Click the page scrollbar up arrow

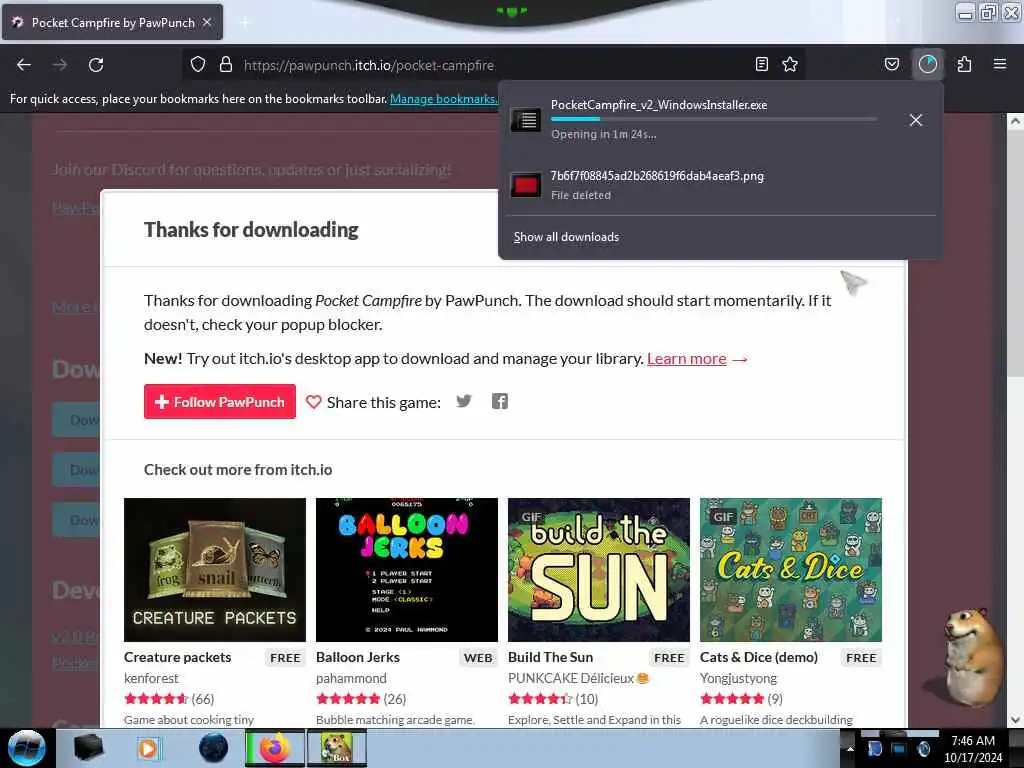pyautogui.click(x=1016, y=121)
